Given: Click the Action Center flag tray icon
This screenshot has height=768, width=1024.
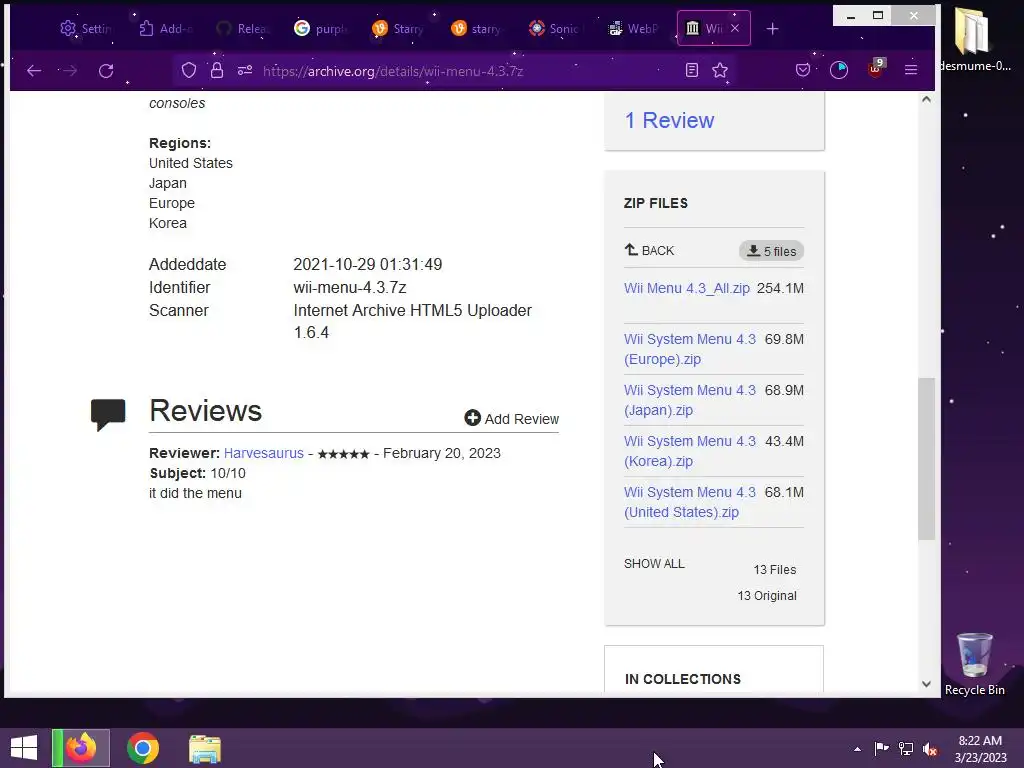Looking at the screenshot, I should (881, 748).
